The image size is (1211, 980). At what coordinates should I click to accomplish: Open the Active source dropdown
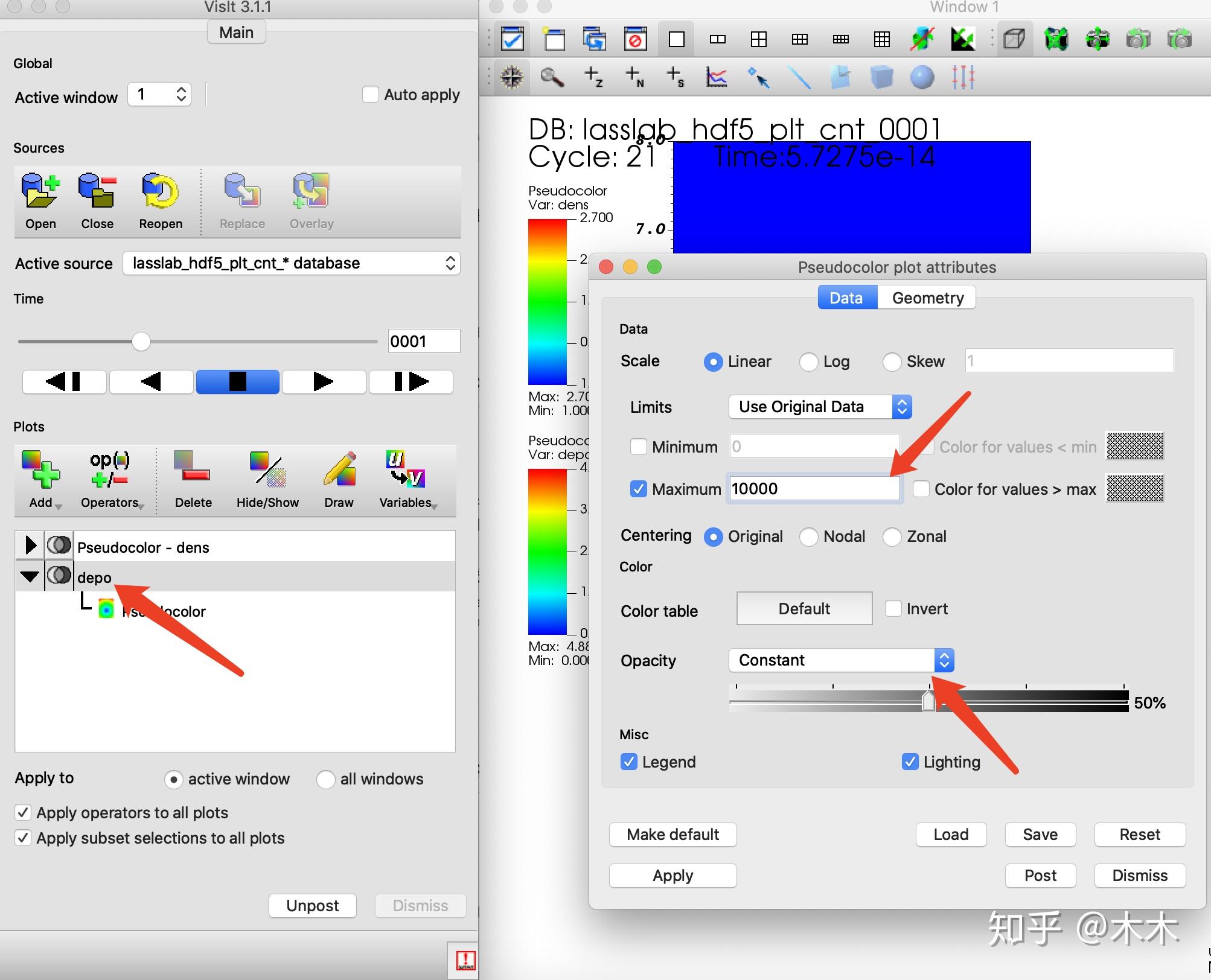(x=292, y=263)
